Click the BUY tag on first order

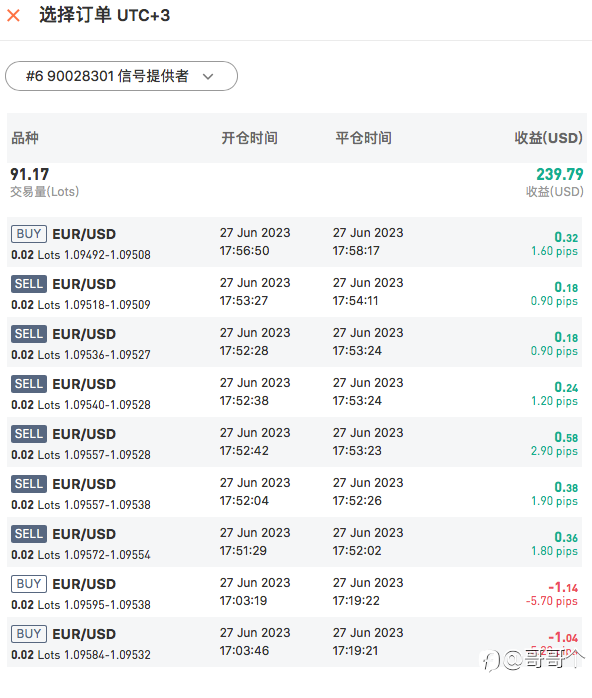click(29, 234)
